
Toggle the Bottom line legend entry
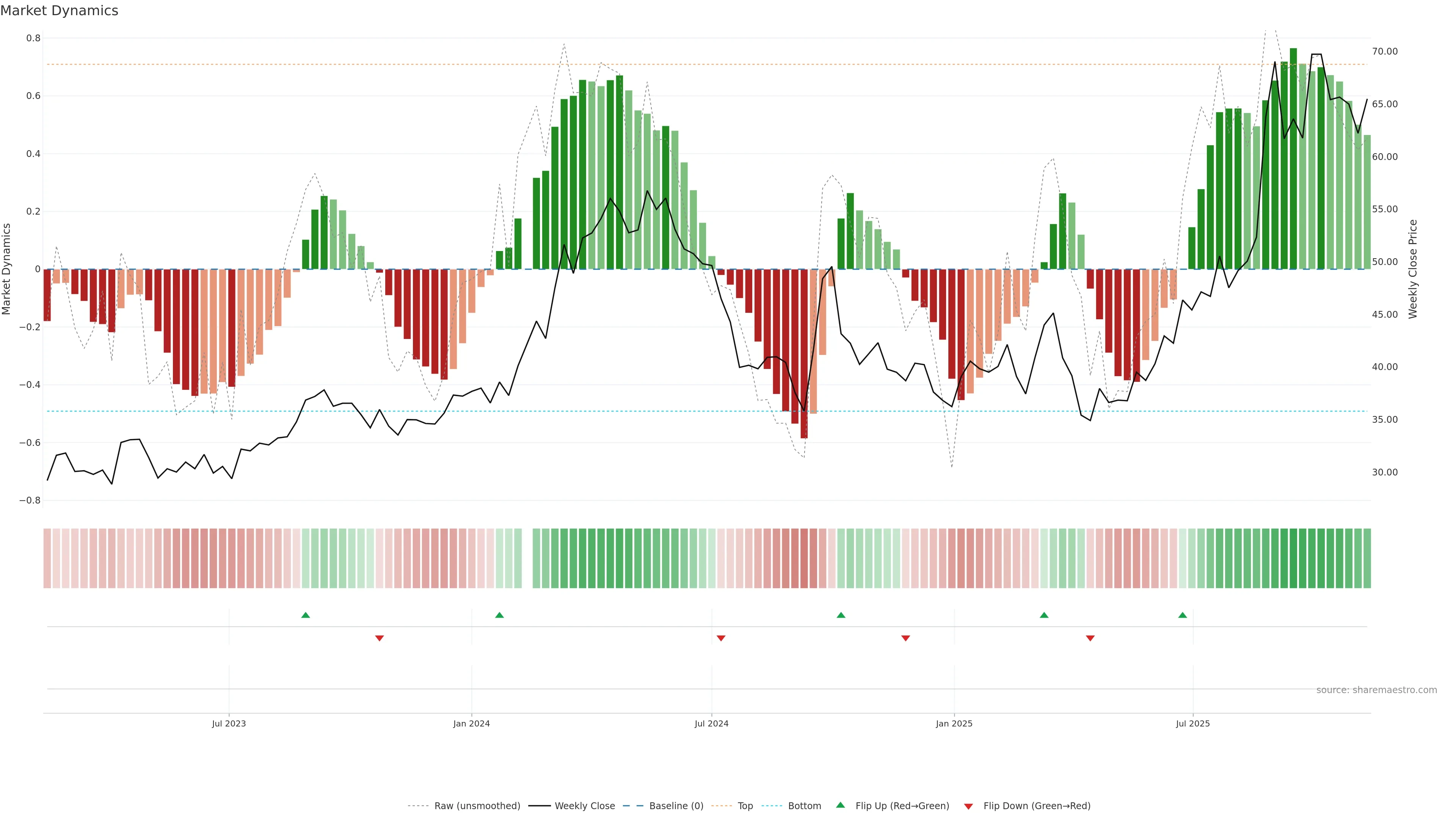(804, 806)
